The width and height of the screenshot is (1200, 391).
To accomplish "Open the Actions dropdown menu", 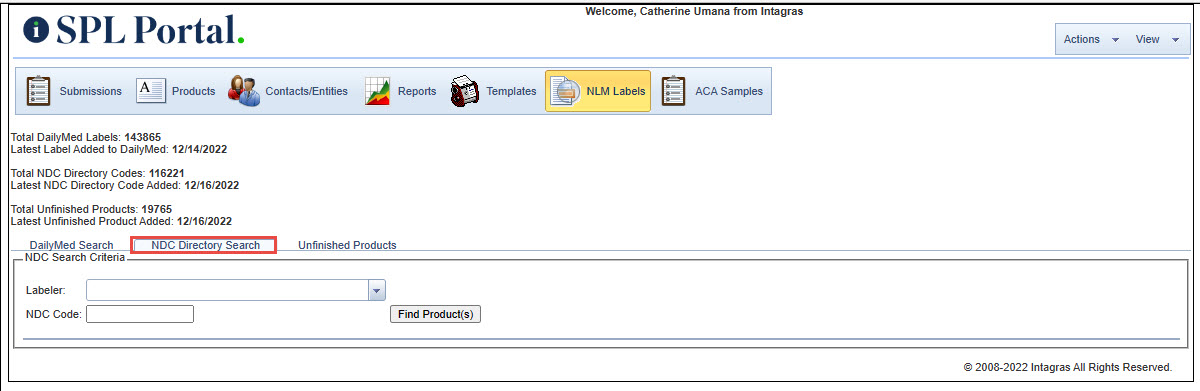I will [x=1090, y=40].
